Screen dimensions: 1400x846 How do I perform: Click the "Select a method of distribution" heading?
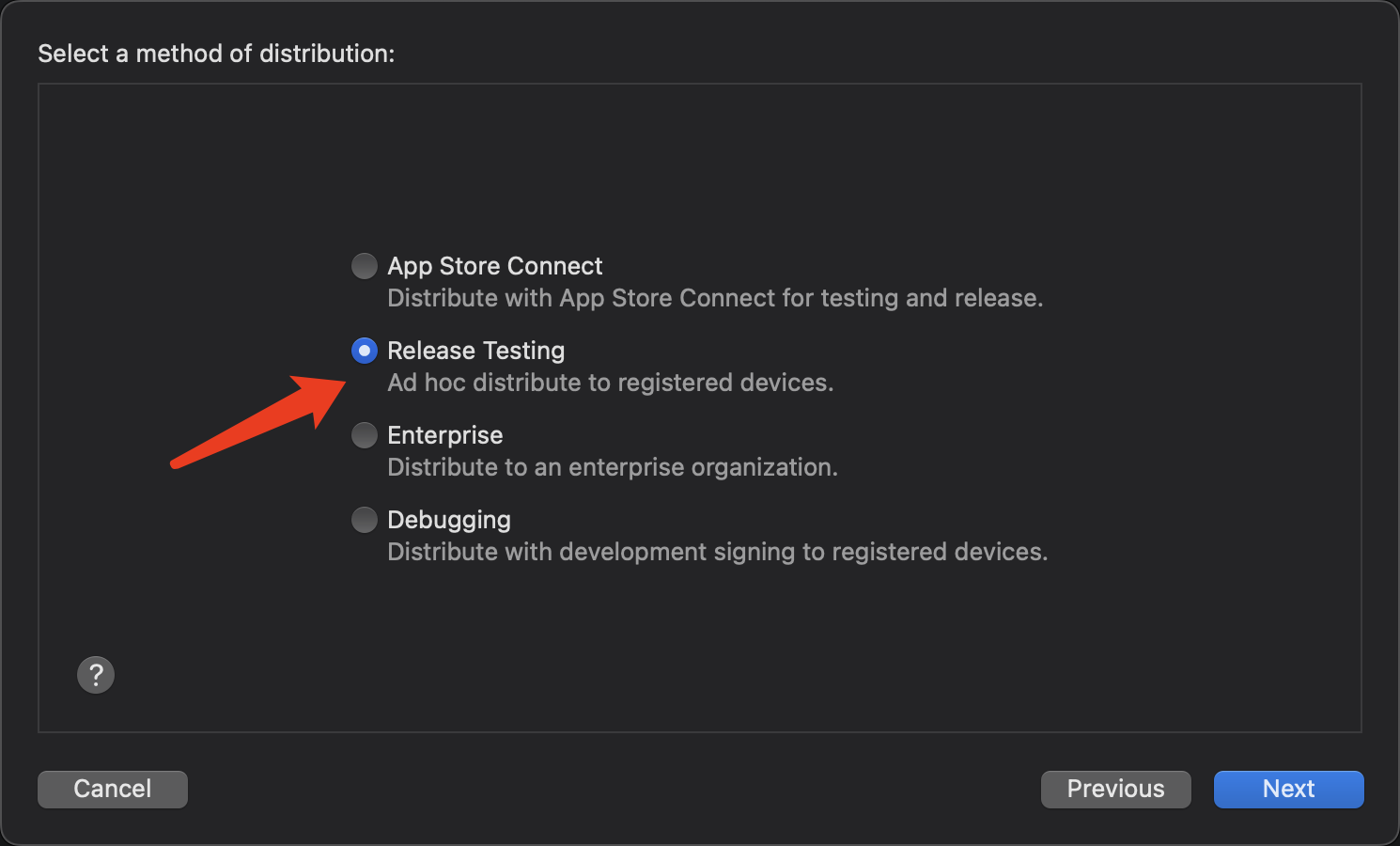(x=216, y=54)
